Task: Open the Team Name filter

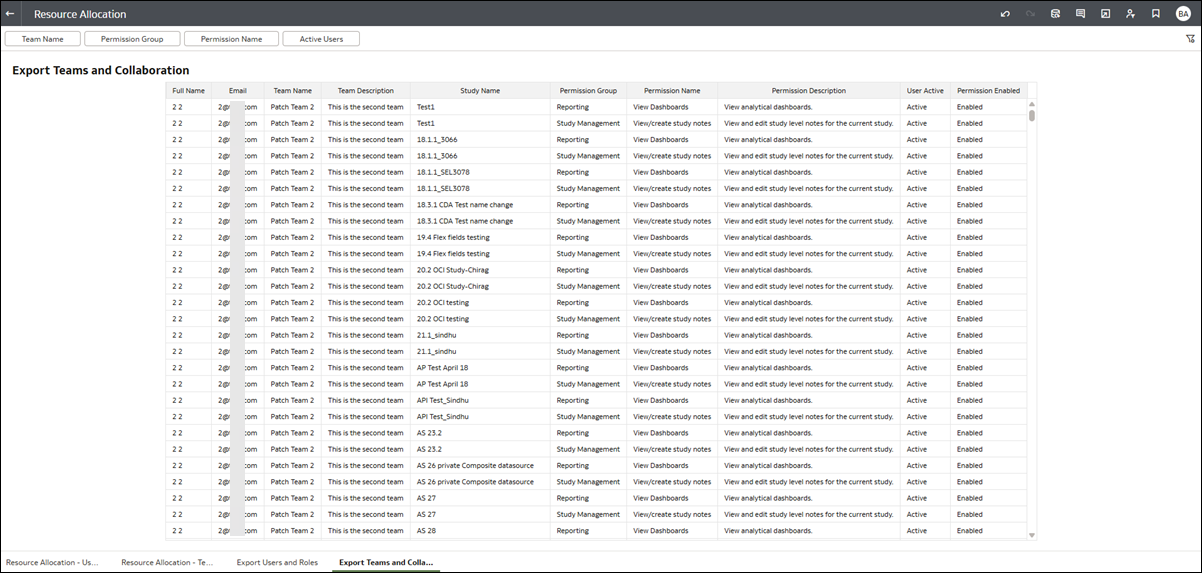Action: coord(43,39)
